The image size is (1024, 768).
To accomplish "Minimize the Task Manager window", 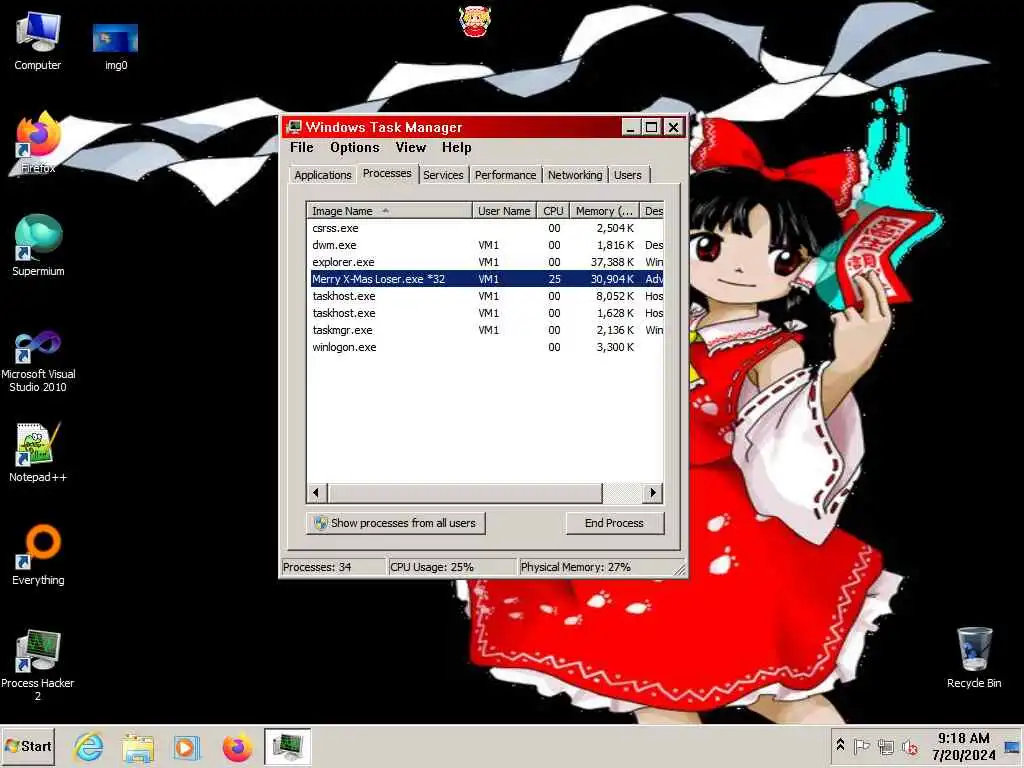I will click(x=630, y=127).
